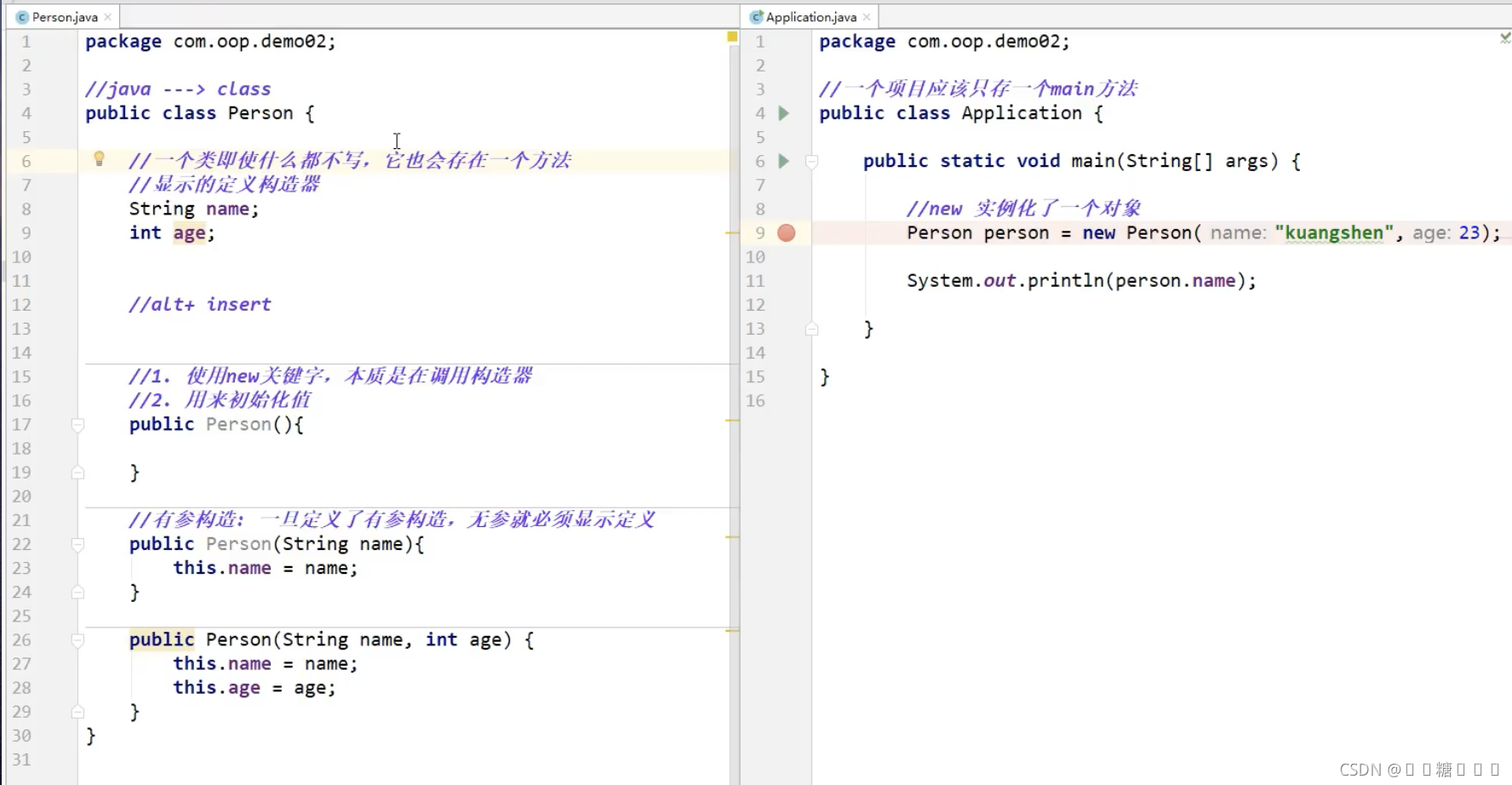Click the highlighted 'public' keyword on line 26
The height and width of the screenshot is (785, 1512).
[162, 639]
